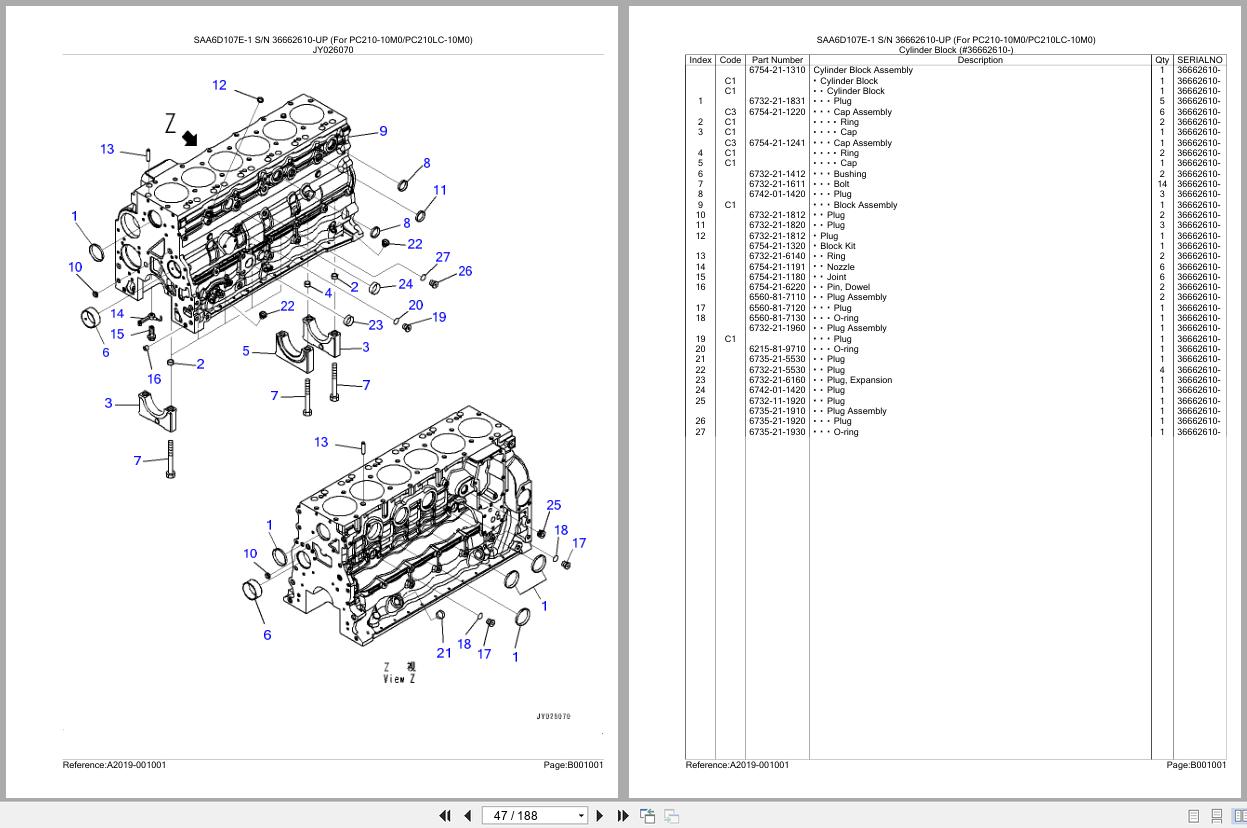The height and width of the screenshot is (828, 1247).
Task: Click callout number 20 in the upper diagram
Action: pos(415,305)
